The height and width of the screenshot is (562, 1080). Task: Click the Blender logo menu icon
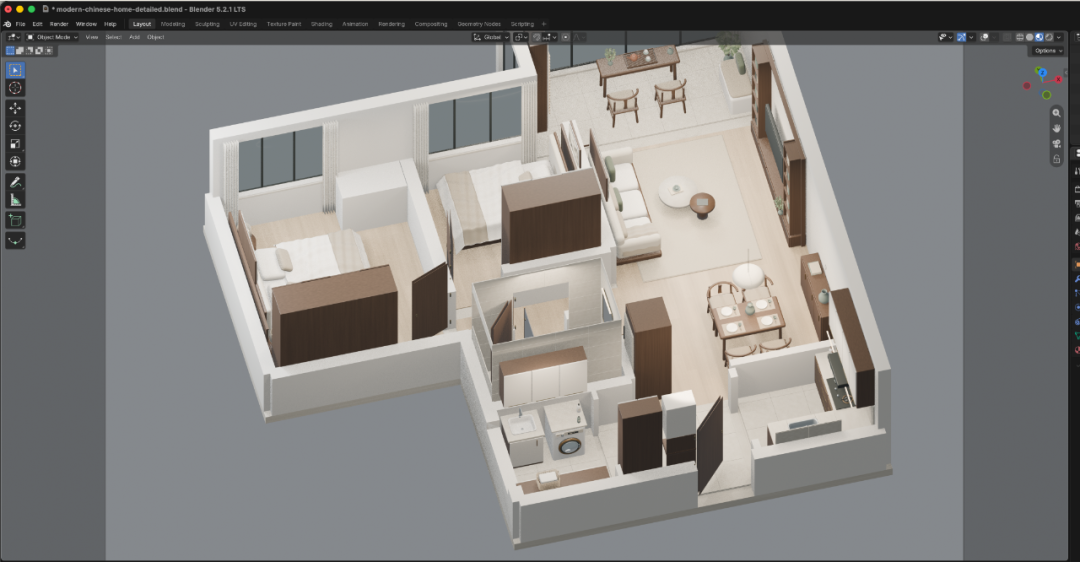pyautogui.click(x=7, y=23)
